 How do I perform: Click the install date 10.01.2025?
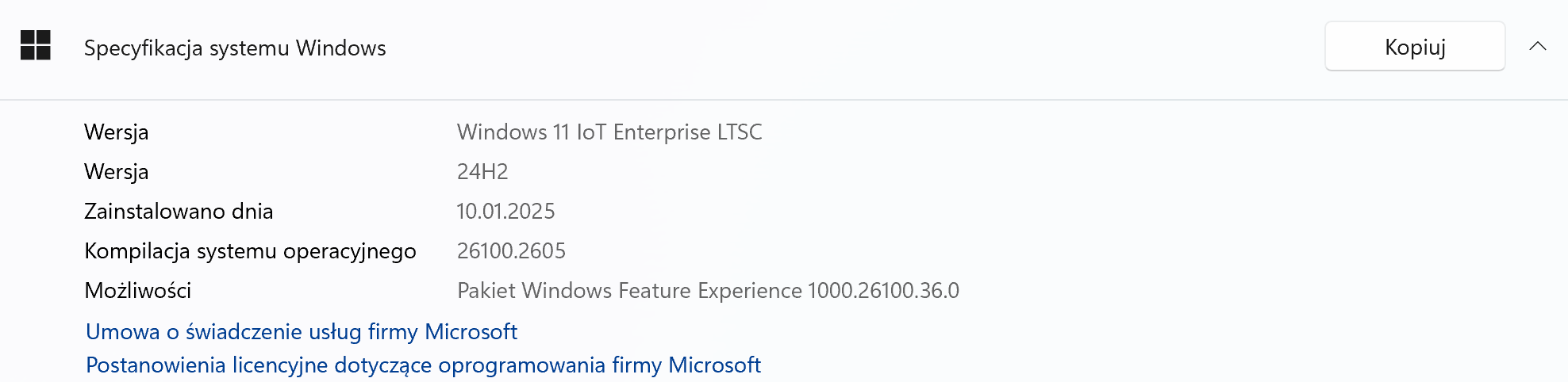(x=505, y=212)
